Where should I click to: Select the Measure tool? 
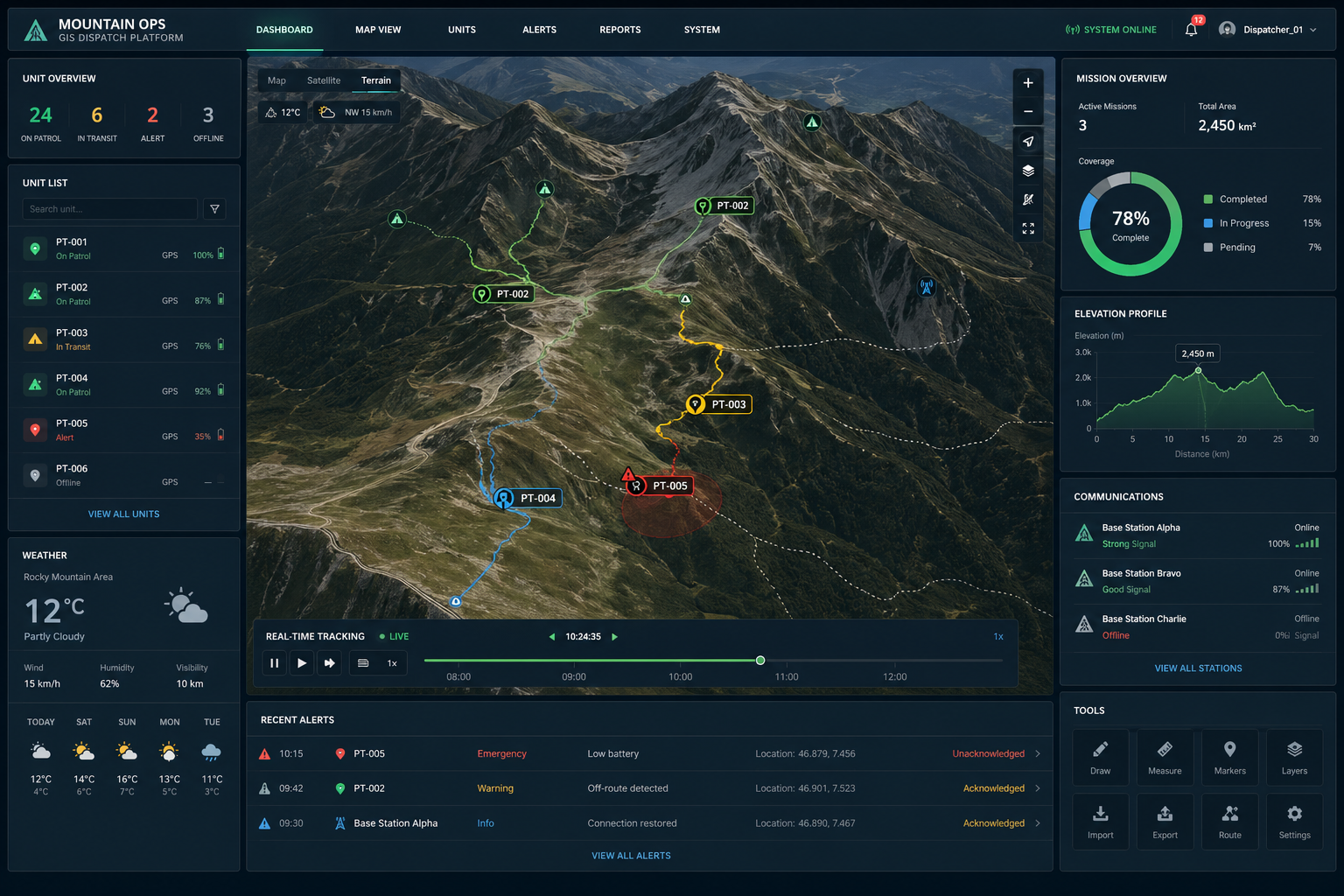(x=1165, y=756)
